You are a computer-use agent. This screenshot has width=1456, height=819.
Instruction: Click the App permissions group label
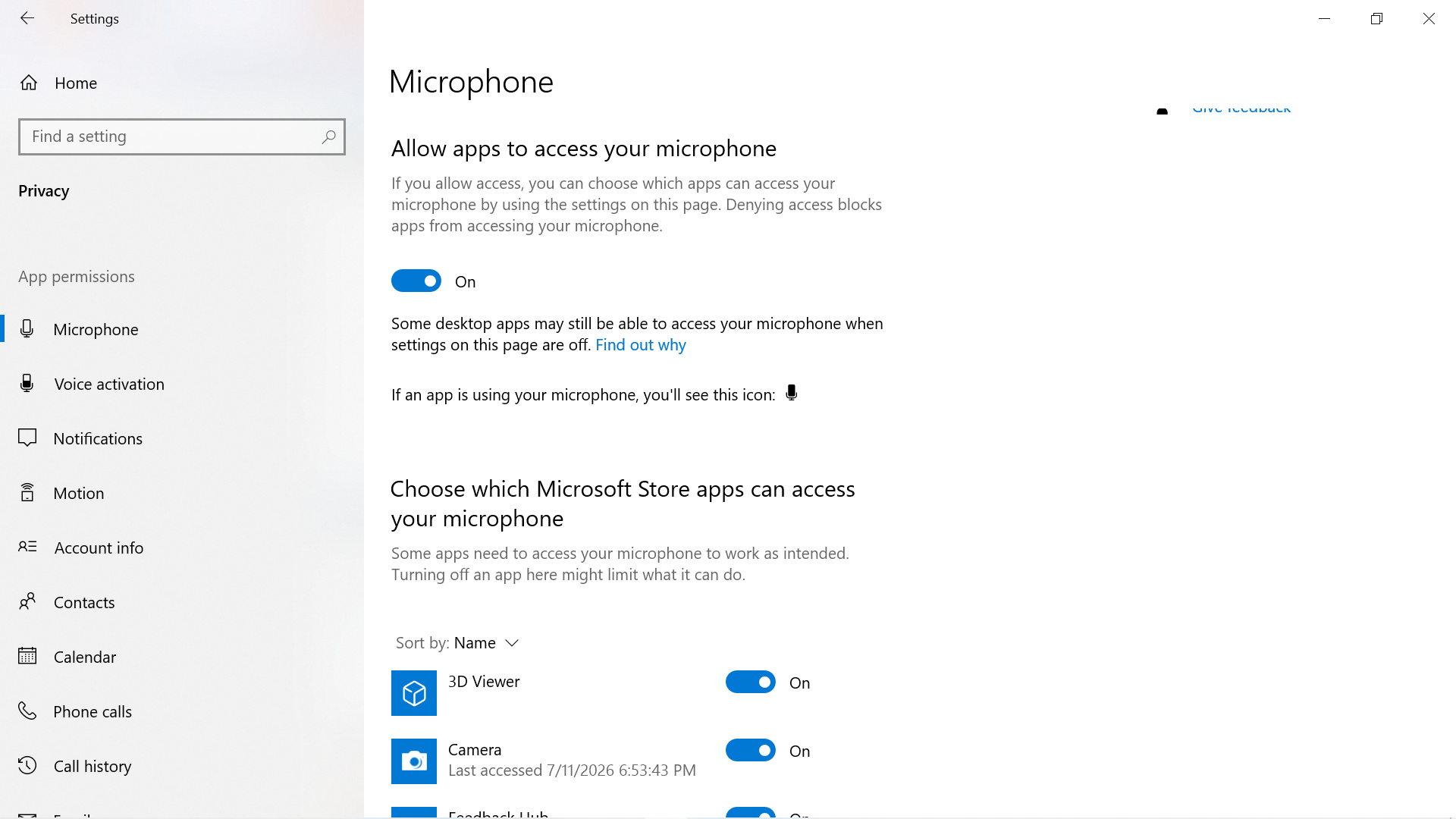coord(77,277)
